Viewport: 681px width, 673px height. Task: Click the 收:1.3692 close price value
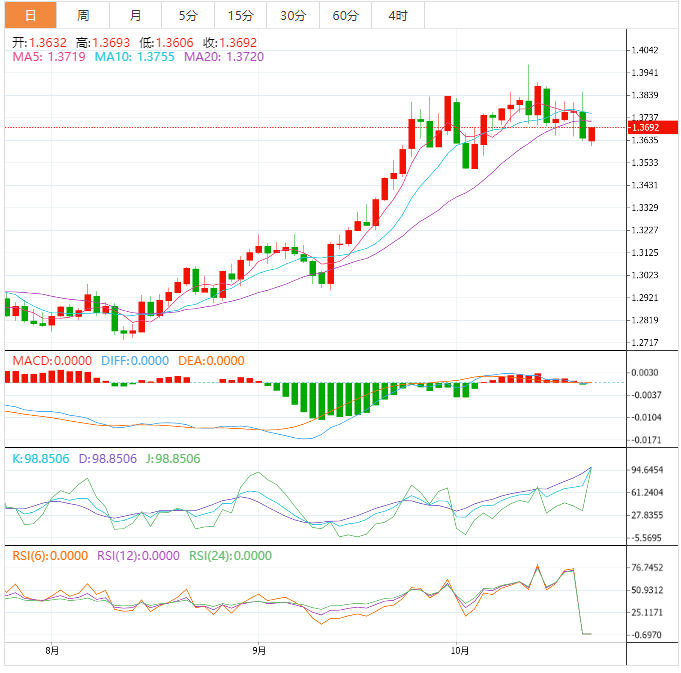coord(230,43)
